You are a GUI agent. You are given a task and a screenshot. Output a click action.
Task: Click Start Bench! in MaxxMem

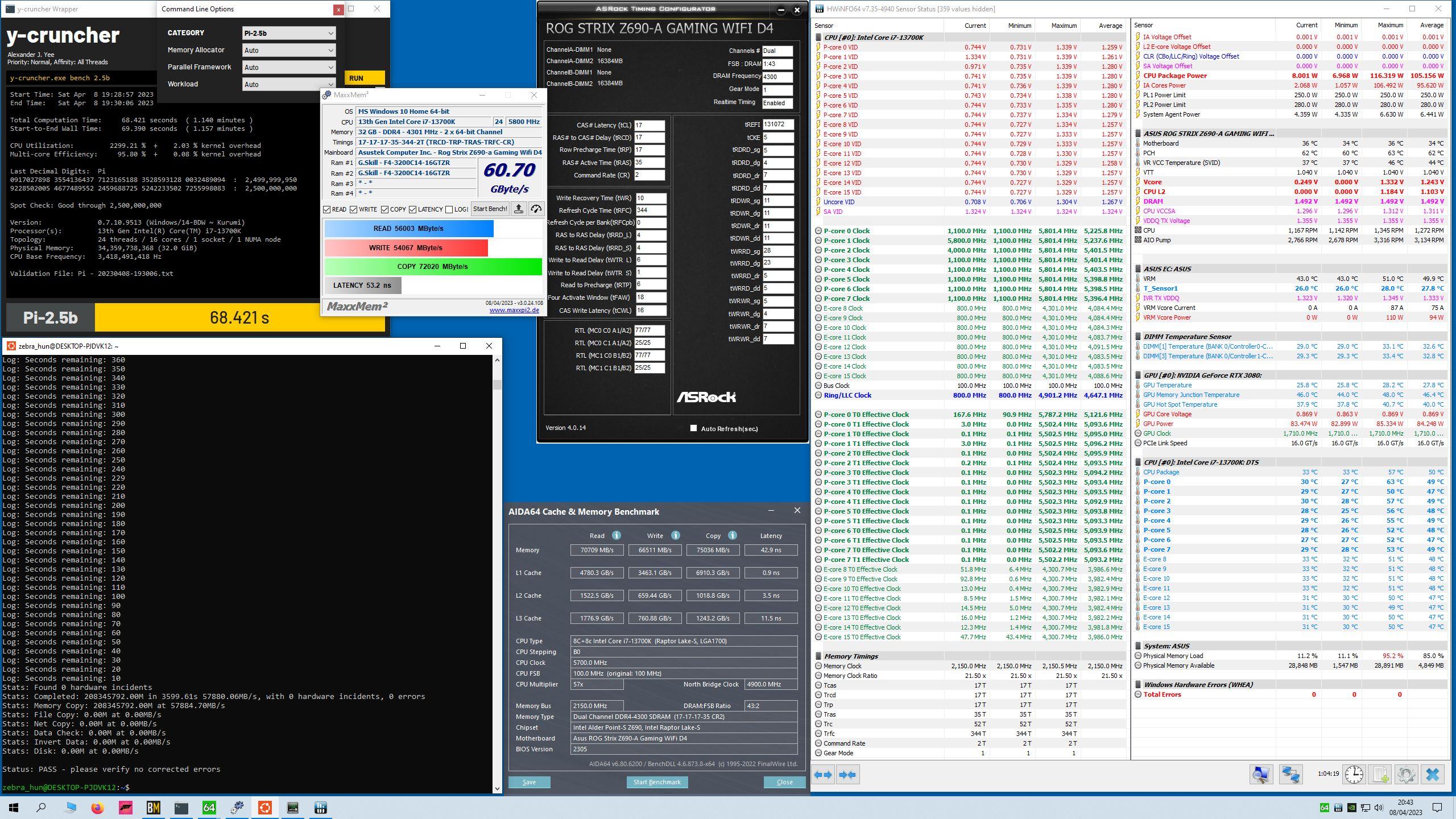[x=490, y=209]
